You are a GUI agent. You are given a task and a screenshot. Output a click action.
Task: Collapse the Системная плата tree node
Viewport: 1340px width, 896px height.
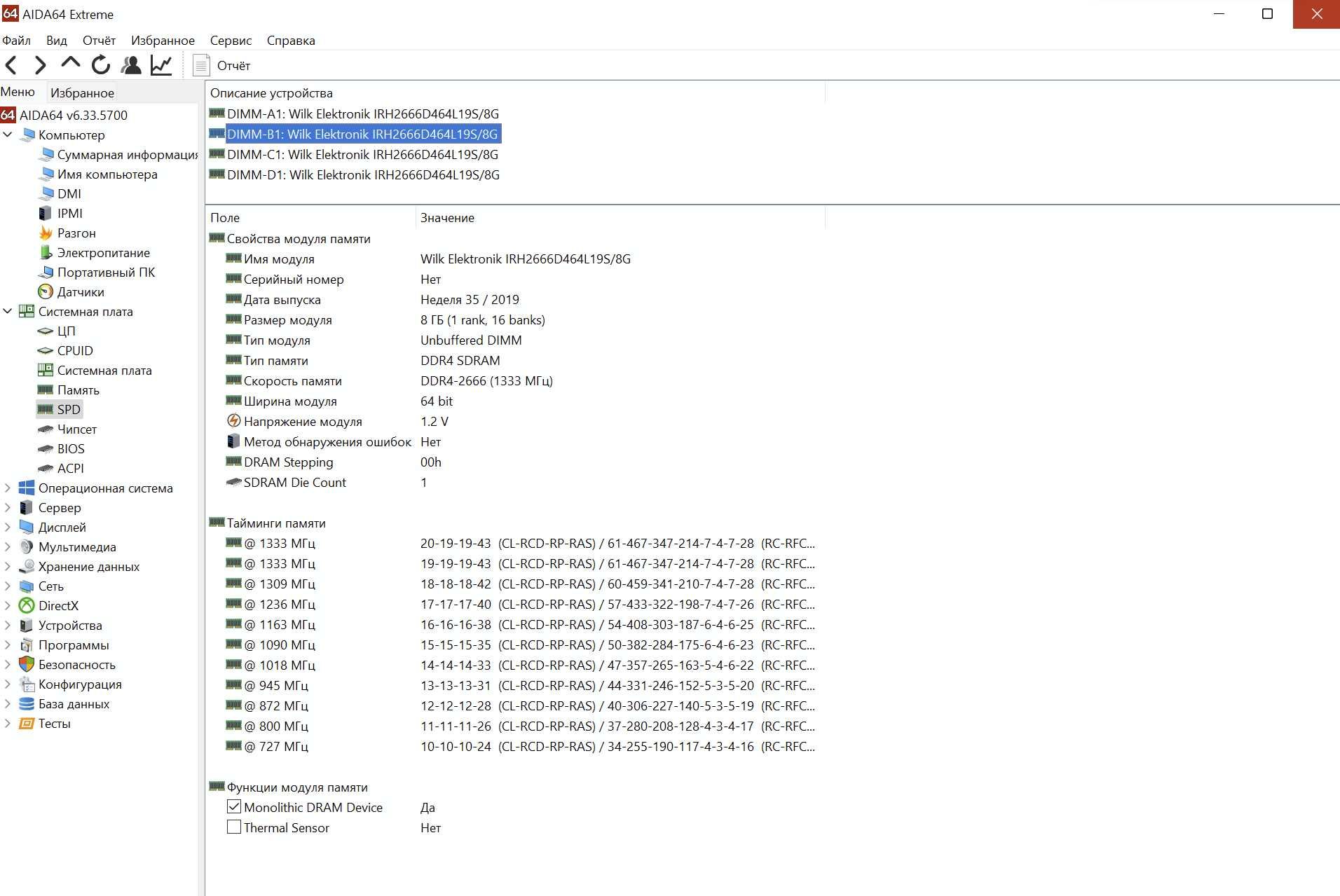(8, 311)
